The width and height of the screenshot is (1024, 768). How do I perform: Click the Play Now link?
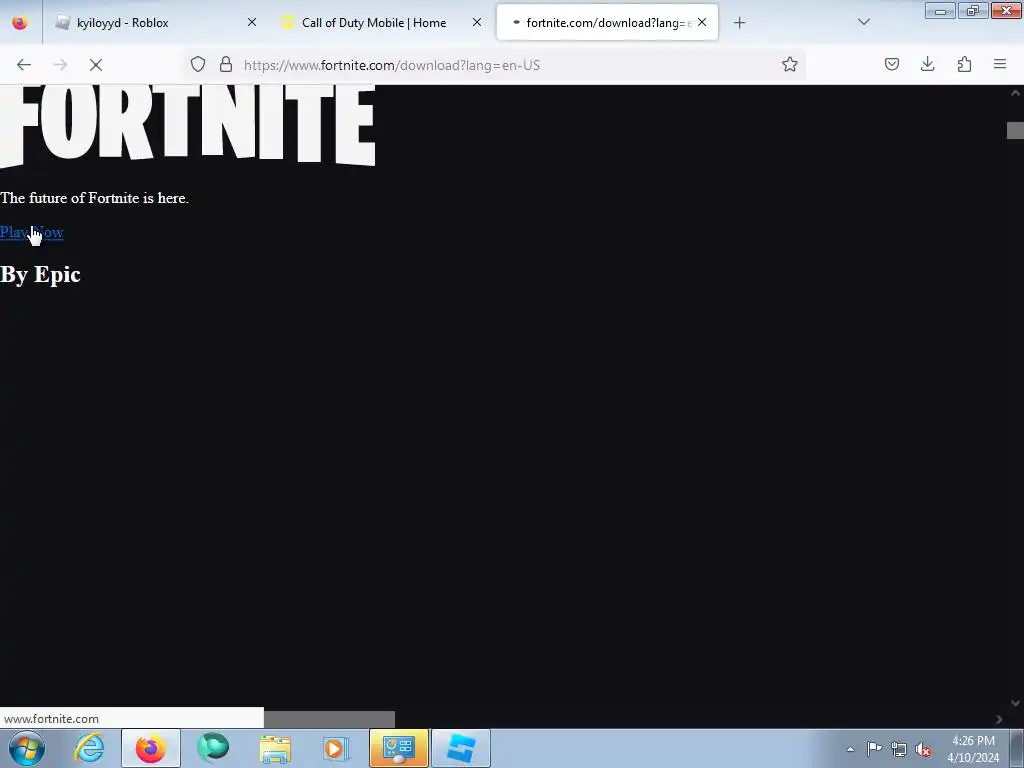coord(31,232)
